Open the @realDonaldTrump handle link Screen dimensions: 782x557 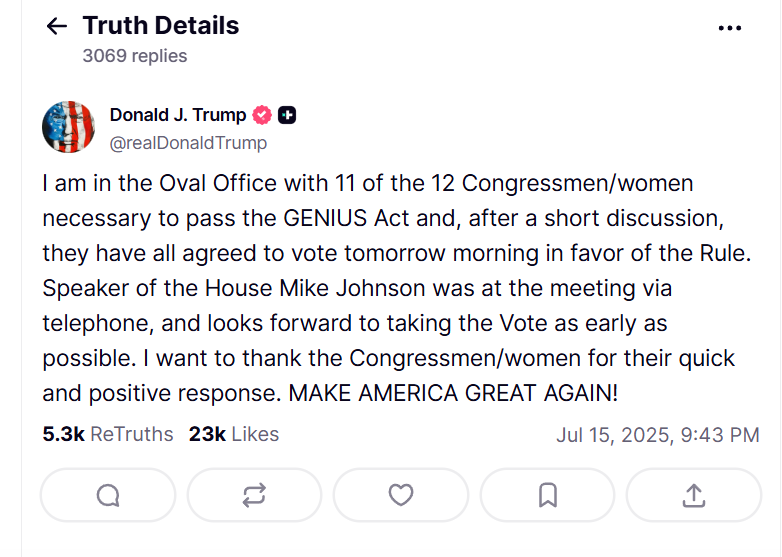tap(188, 143)
